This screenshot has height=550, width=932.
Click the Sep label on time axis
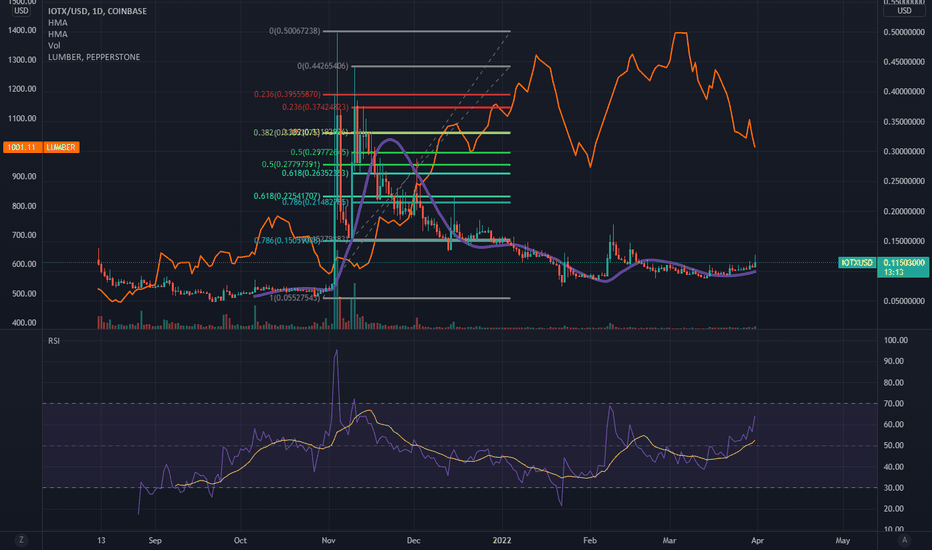pos(155,540)
